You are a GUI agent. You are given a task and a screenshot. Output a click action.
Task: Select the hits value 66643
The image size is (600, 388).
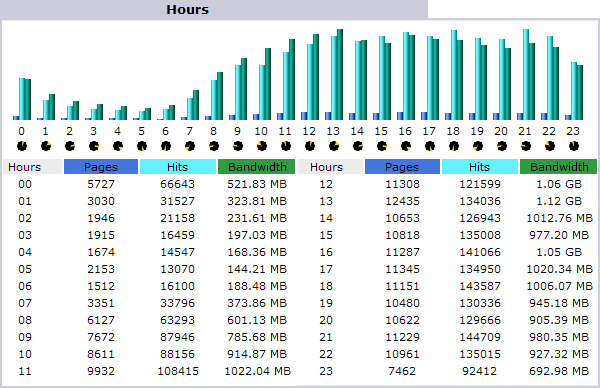pyautogui.click(x=178, y=184)
